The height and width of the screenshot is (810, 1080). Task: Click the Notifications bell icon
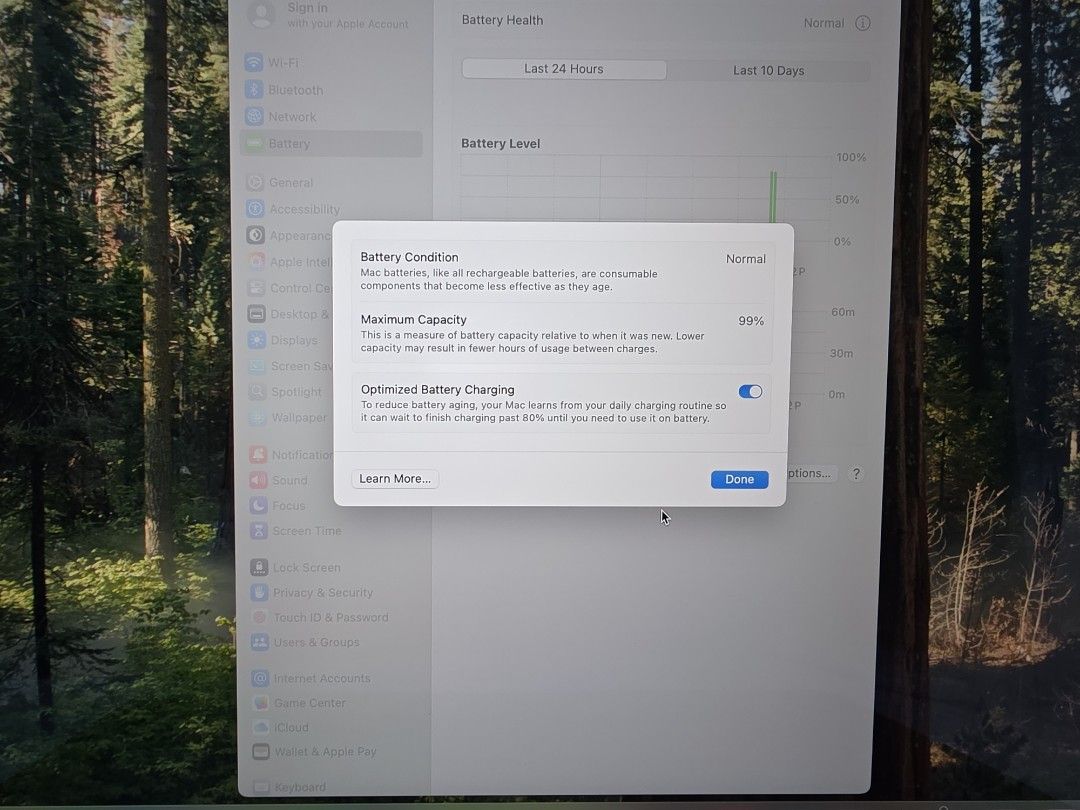[258, 455]
